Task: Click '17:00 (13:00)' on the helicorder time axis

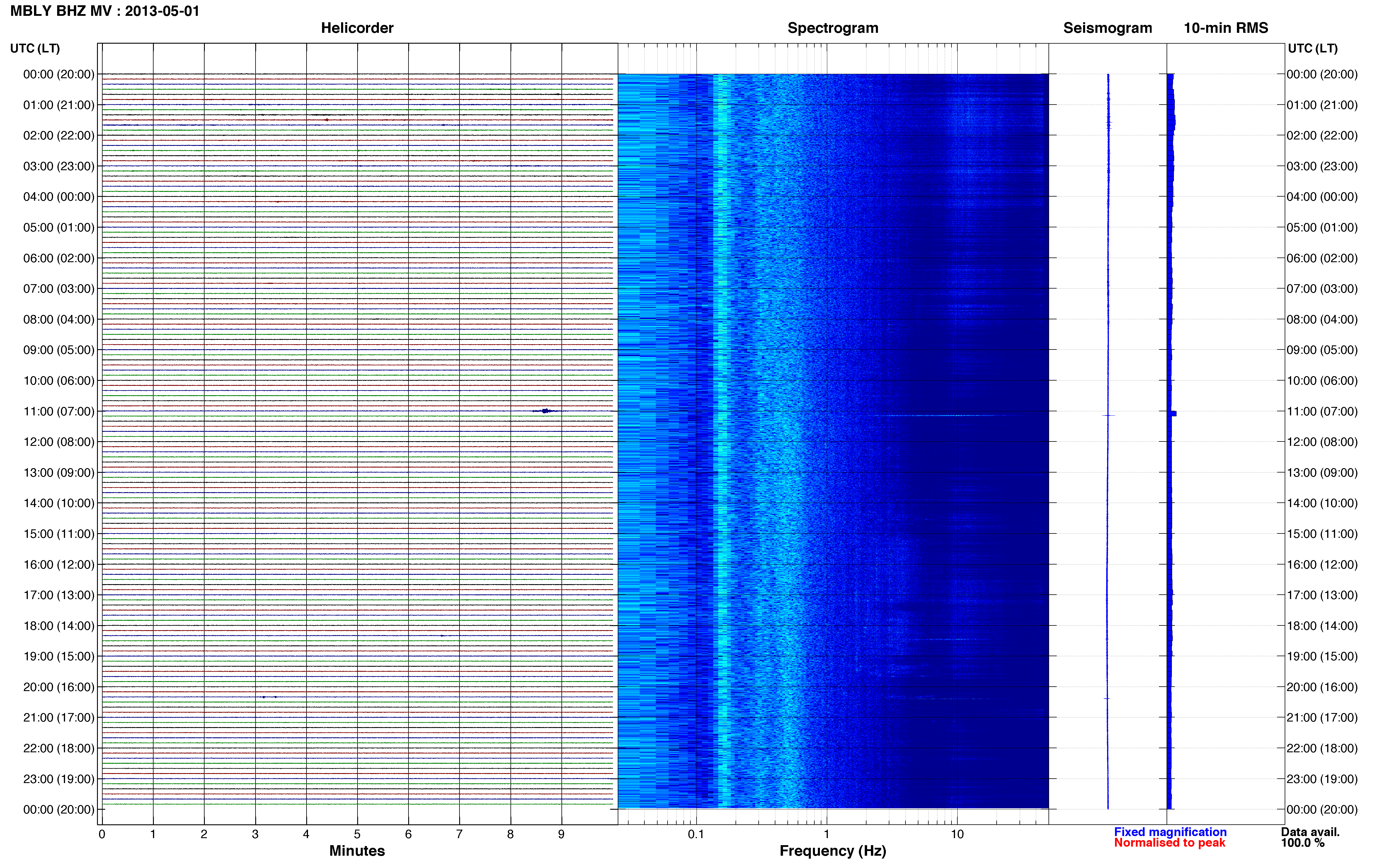Action: point(59,595)
